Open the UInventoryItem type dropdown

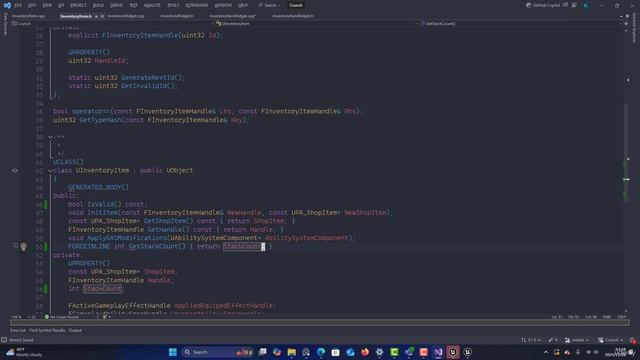point(317,24)
